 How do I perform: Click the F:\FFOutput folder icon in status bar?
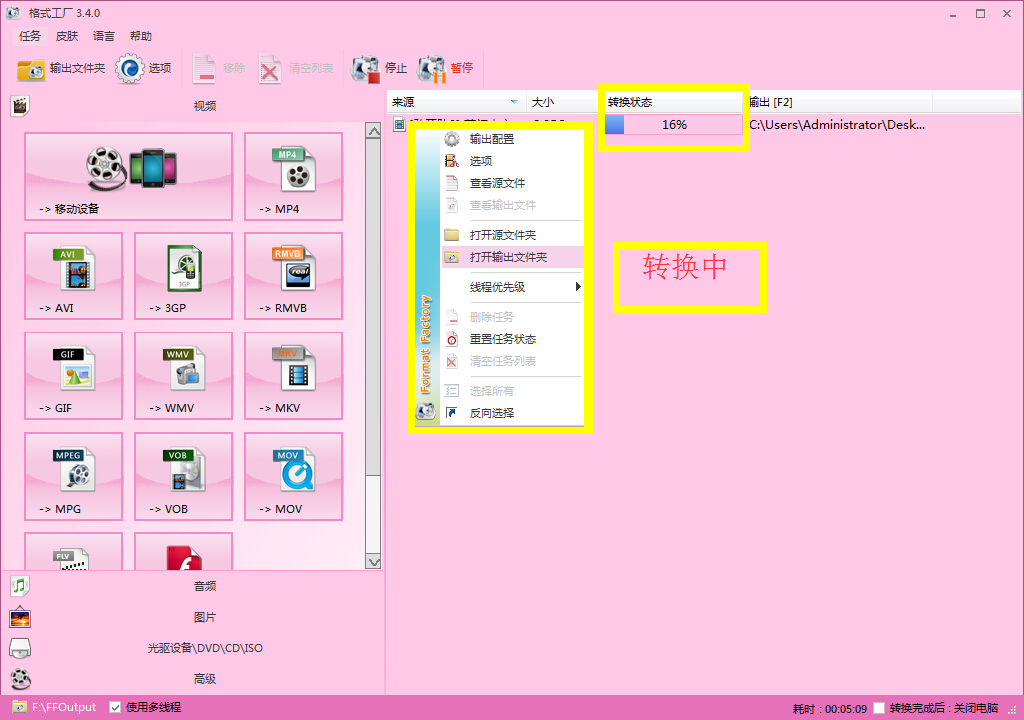pos(20,707)
